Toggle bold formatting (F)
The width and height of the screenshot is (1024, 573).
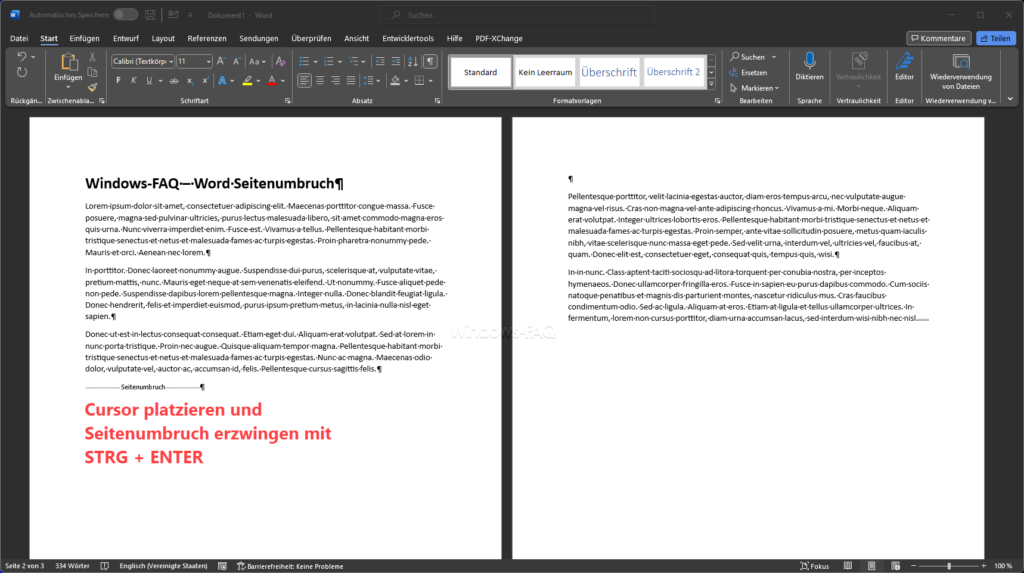[118, 81]
